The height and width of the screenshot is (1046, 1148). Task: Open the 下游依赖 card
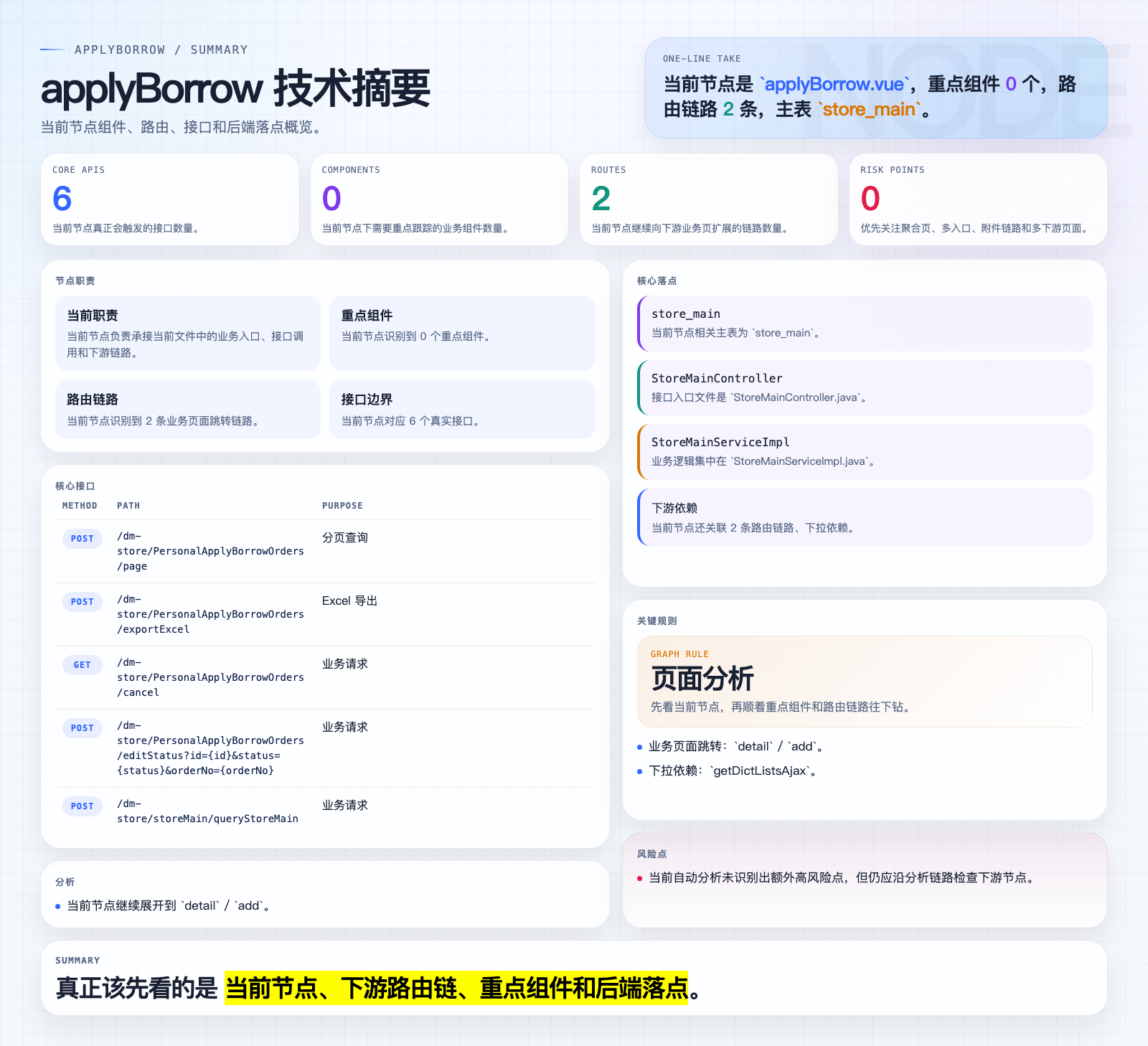point(865,517)
